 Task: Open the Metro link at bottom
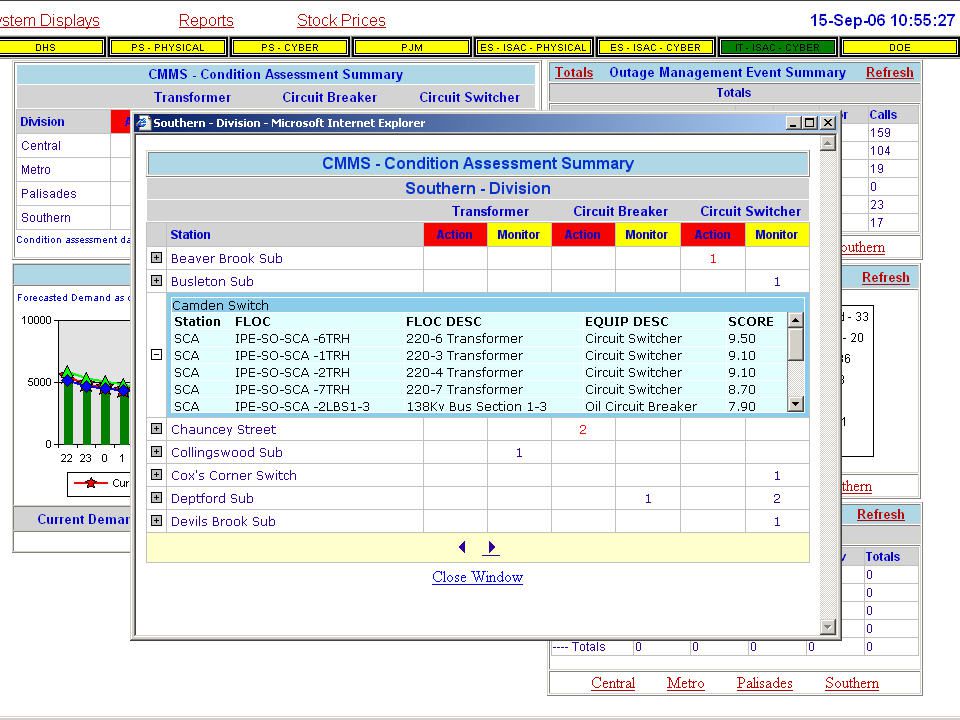(x=686, y=683)
